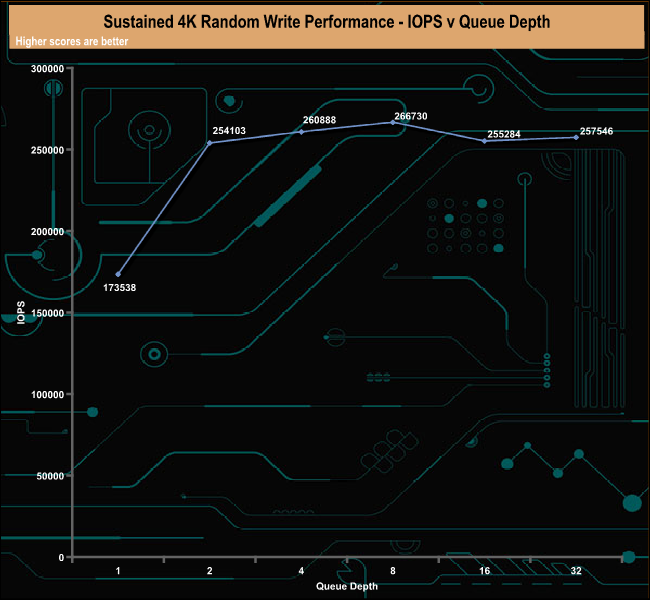Click the X-axis label 32
The width and height of the screenshot is (650, 600).
[576, 571]
